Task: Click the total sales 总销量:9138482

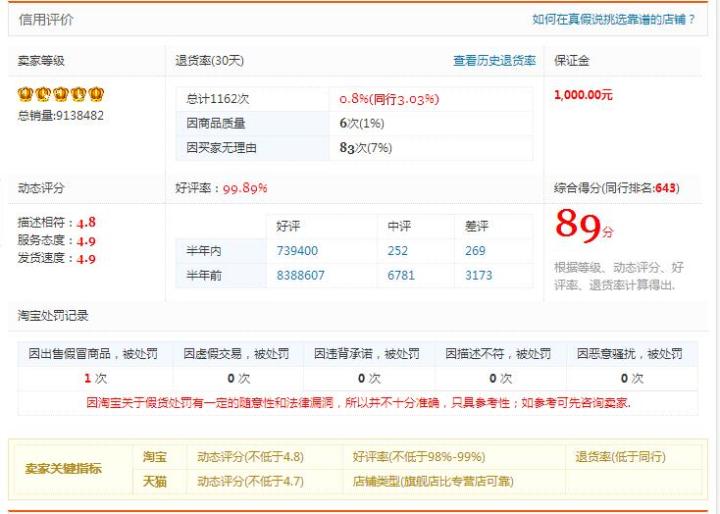Action: click(61, 115)
